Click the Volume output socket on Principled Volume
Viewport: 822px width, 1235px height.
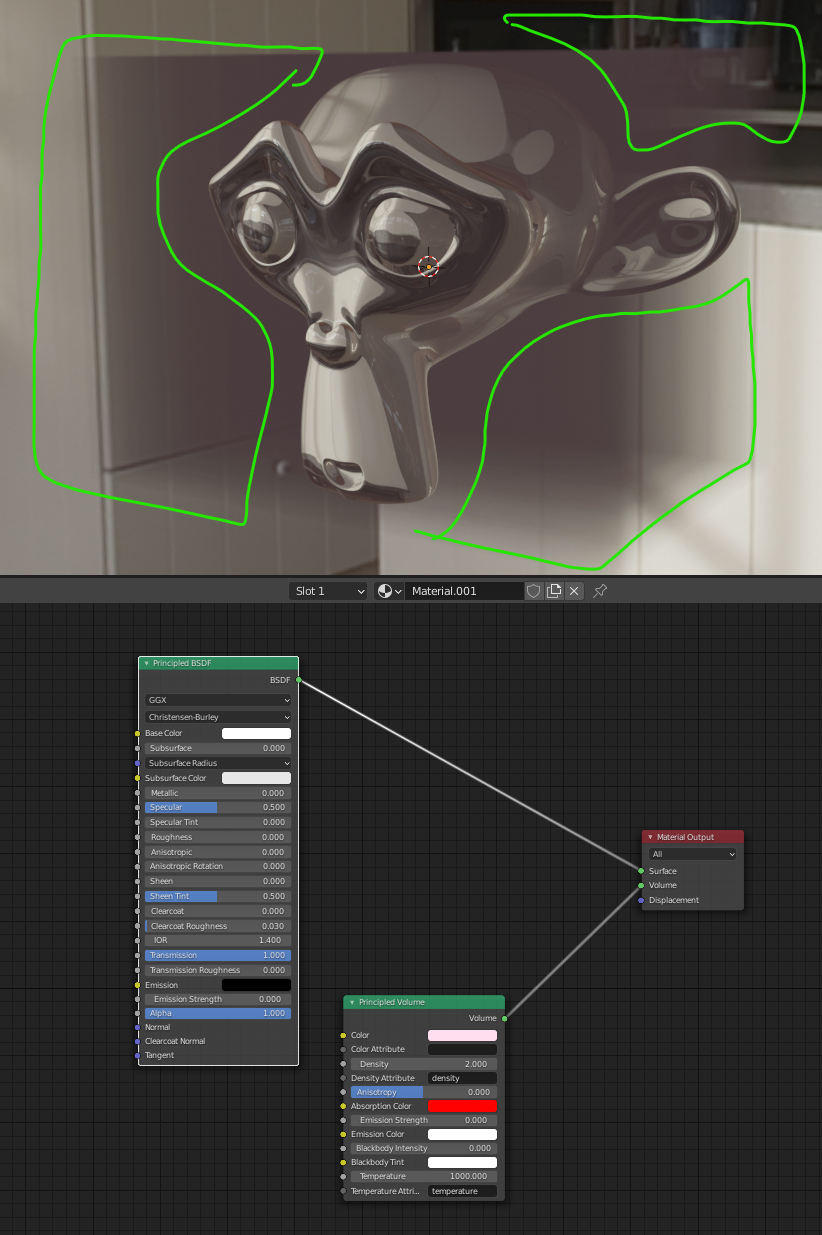click(504, 1018)
